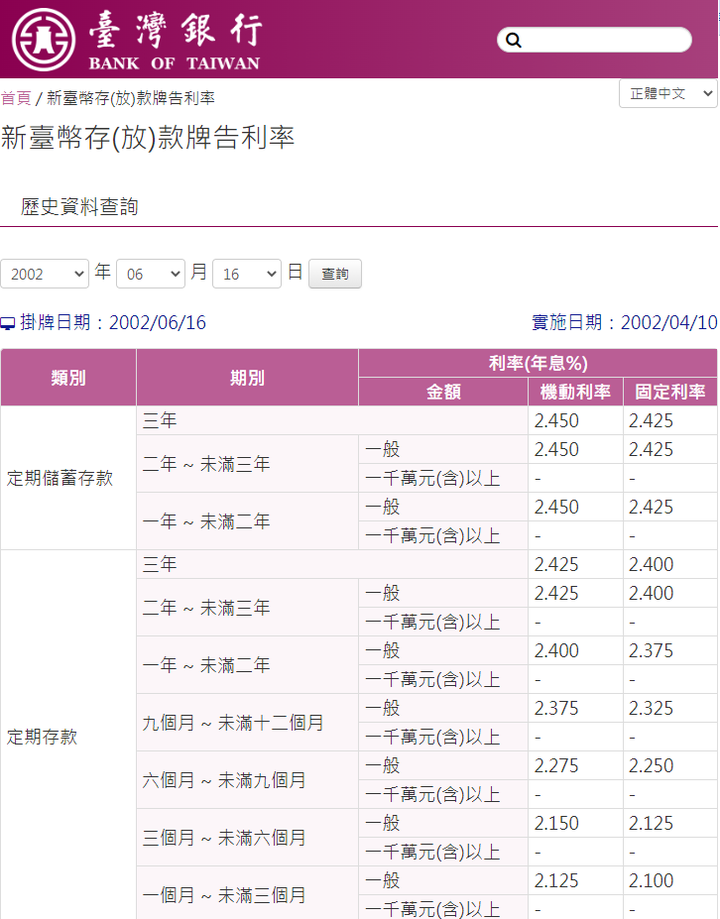This screenshot has height=919, width=720.
Task: Click the 九個月～未滿十二個月 period cell
Action: [247, 722]
